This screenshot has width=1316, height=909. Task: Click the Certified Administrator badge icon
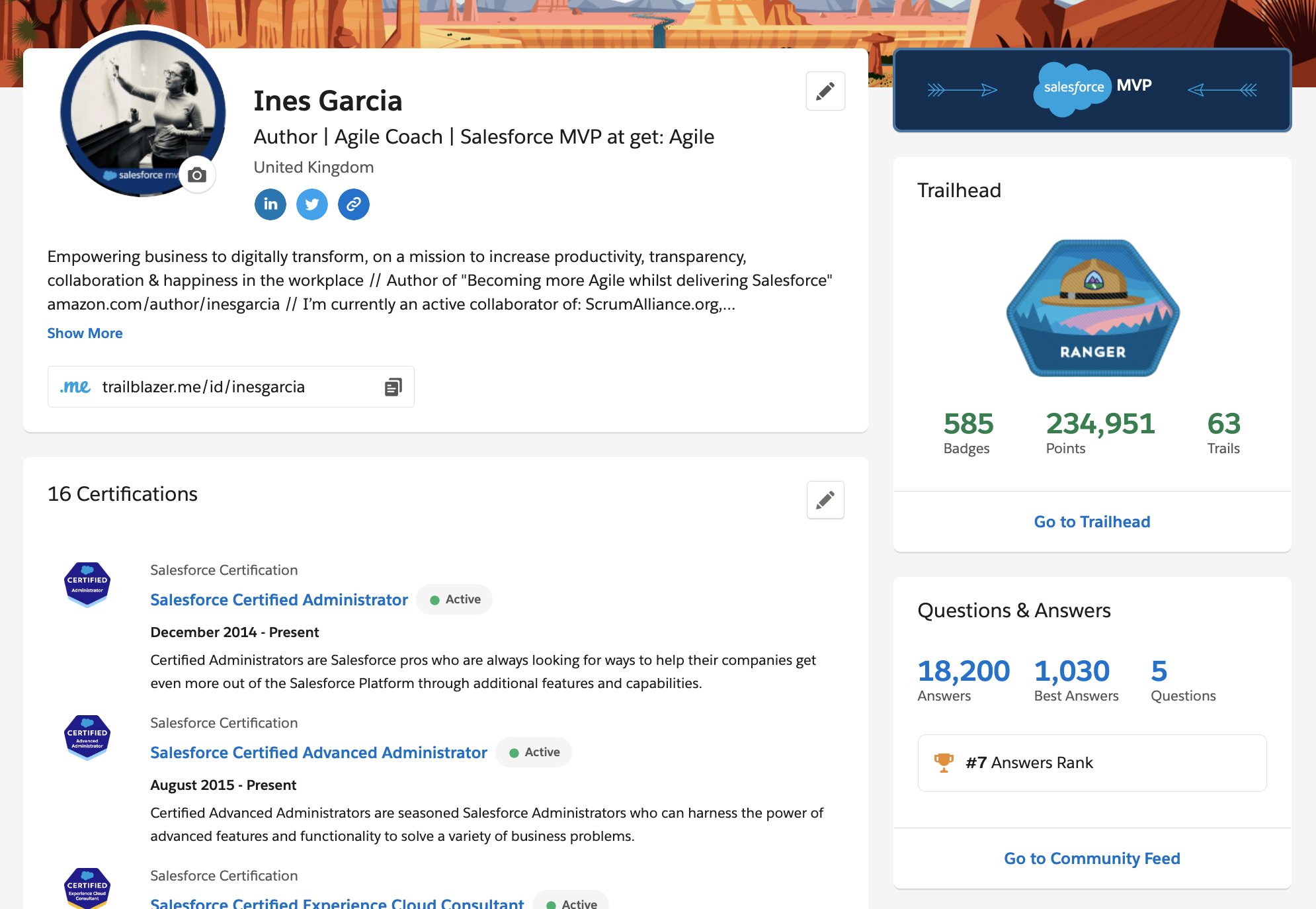(x=87, y=585)
